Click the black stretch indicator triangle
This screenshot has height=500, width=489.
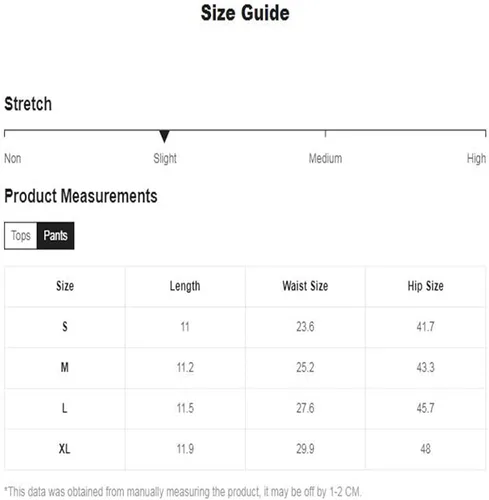(164, 136)
